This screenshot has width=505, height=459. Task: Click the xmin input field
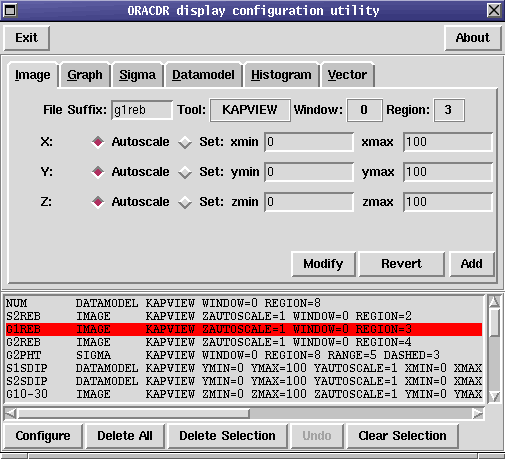coord(309,142)
